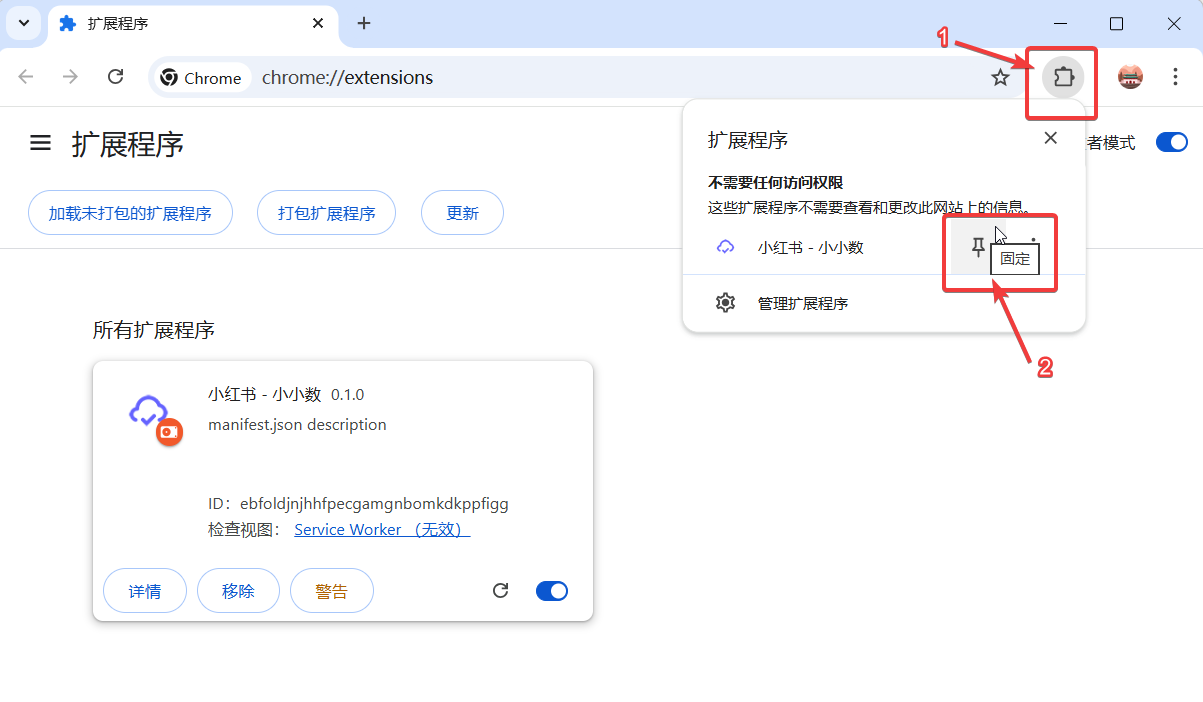Click the 警告 button on extension card

tap(331, 590)
